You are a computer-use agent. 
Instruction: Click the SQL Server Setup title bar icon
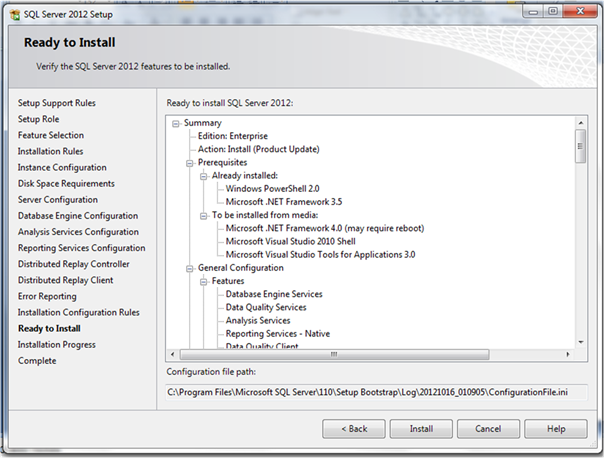pos(15,15)
